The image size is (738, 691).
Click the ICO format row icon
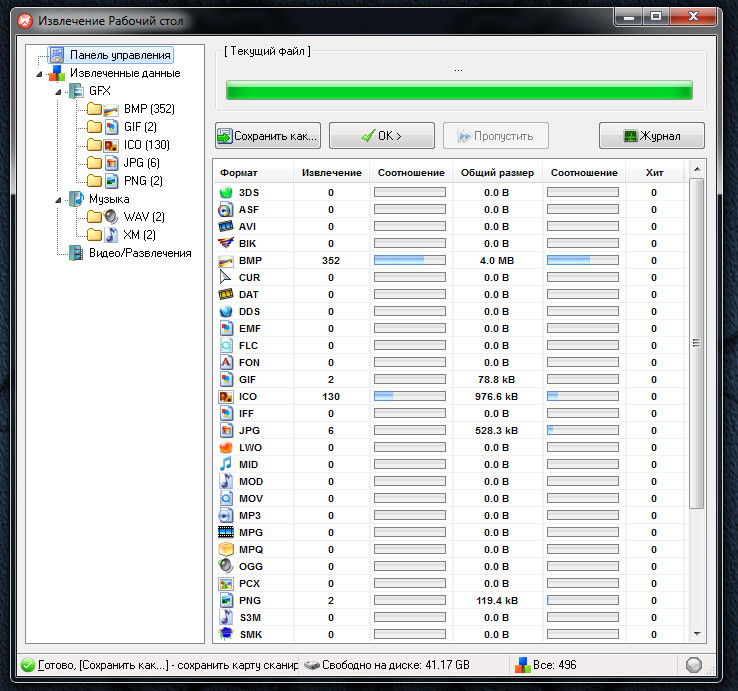(226, 396)
